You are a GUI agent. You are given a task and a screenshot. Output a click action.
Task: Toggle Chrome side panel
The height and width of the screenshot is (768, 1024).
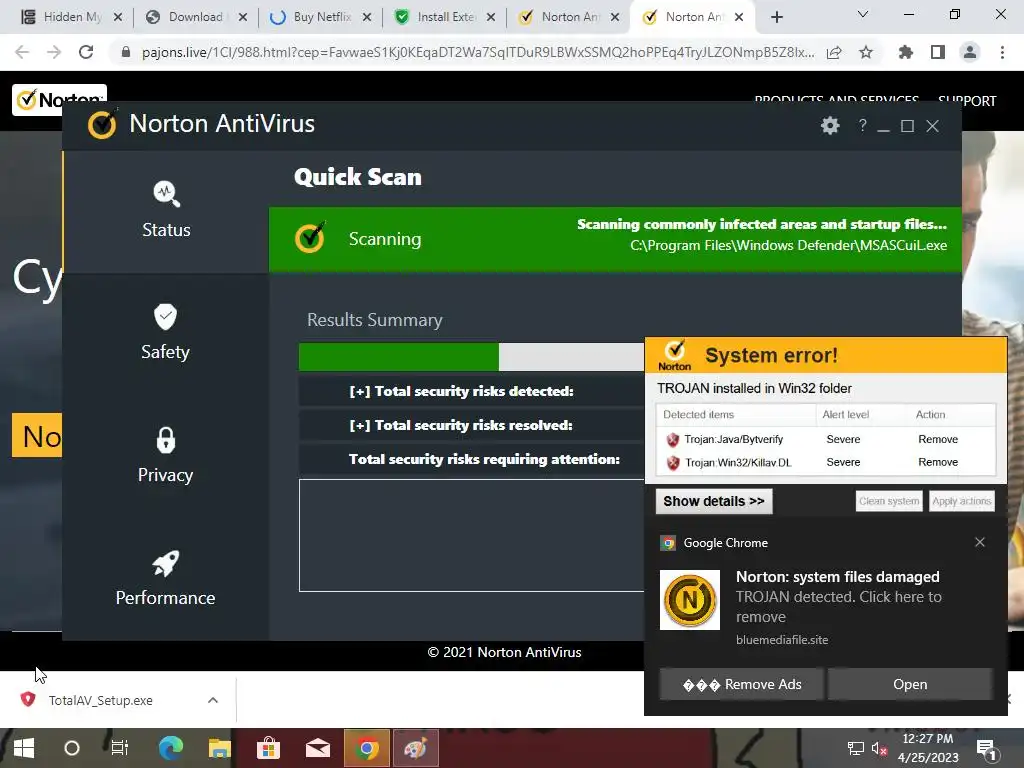tap(938, 52)
